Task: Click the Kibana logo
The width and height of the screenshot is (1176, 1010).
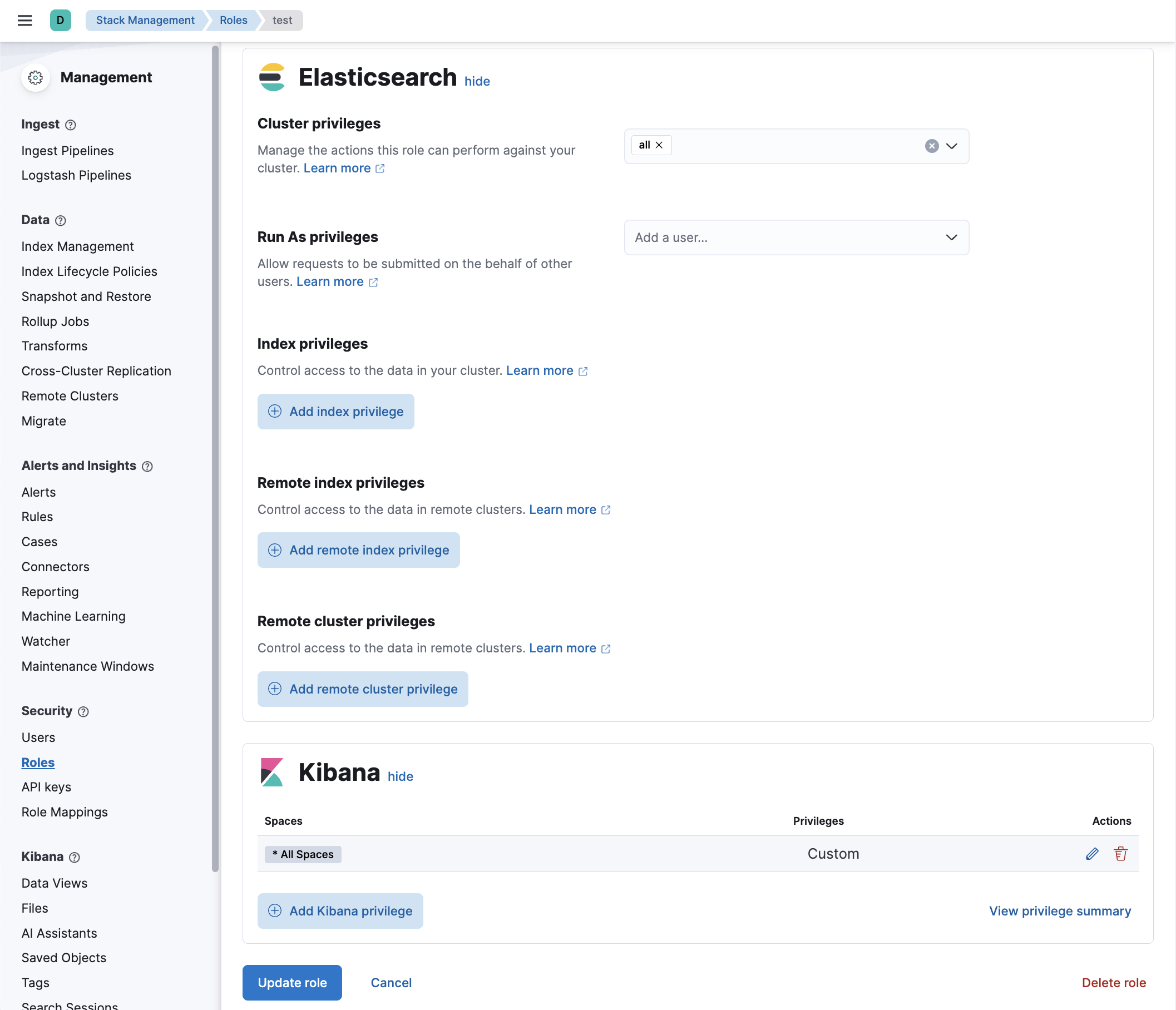Action: (272, 772)
